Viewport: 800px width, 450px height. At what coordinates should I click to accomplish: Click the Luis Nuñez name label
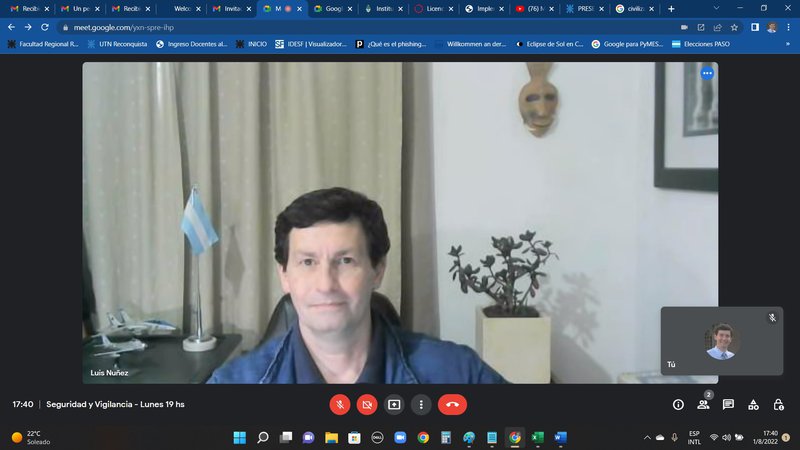tap(109, 373)
